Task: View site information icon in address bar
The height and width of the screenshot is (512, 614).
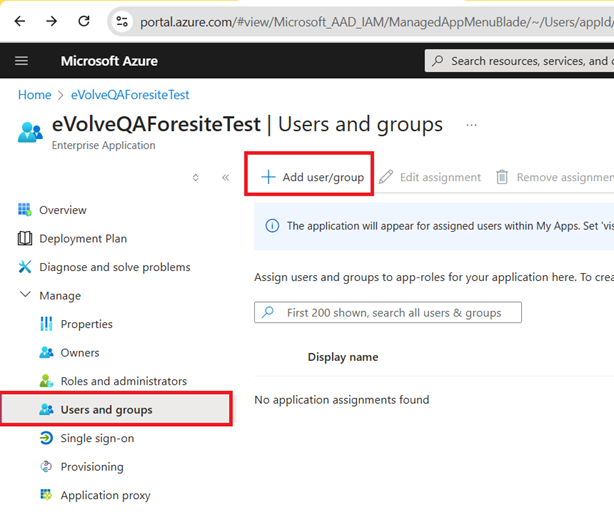Action: 122,22
